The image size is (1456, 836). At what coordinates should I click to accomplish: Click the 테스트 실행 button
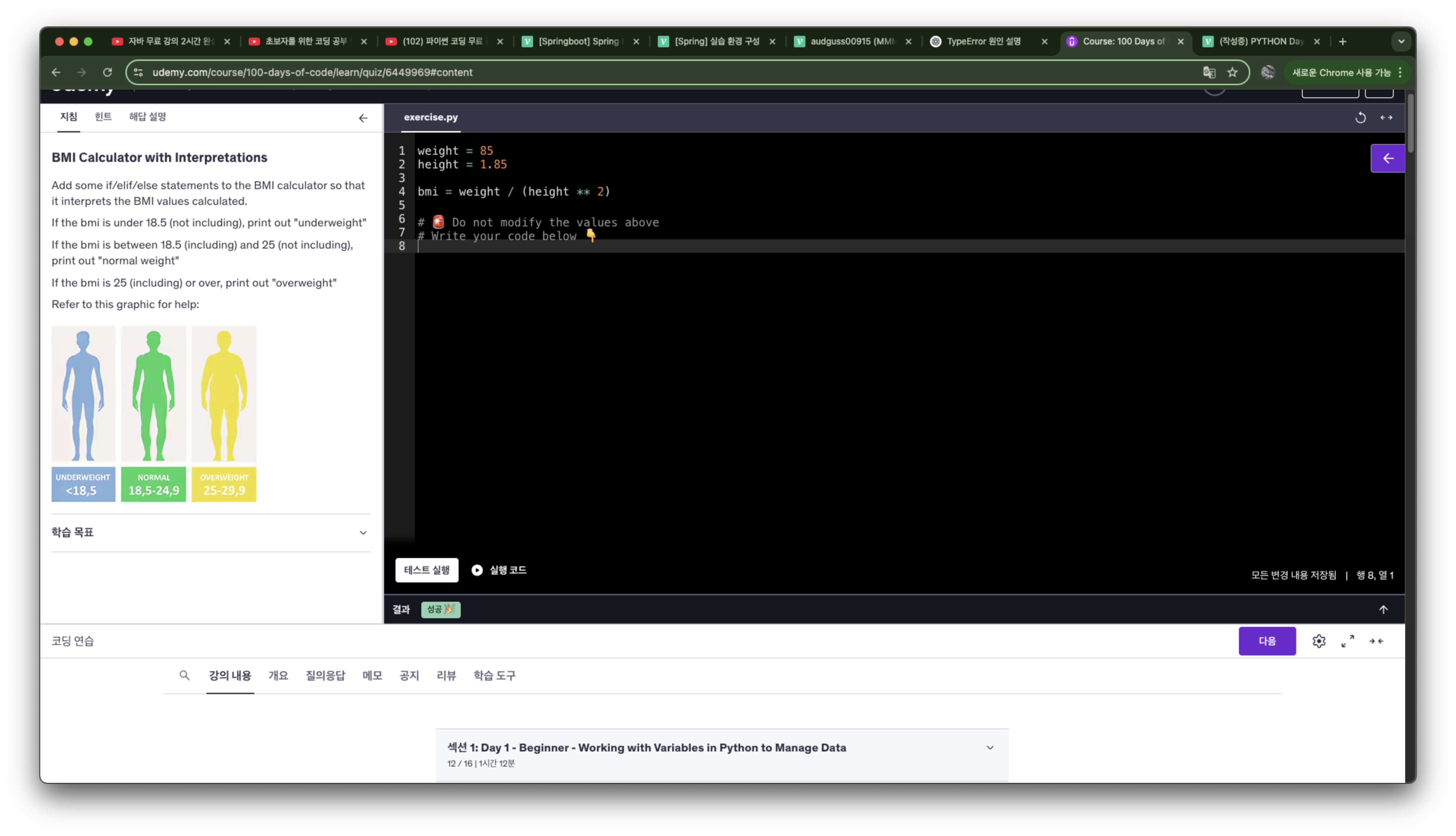(427, 570)
